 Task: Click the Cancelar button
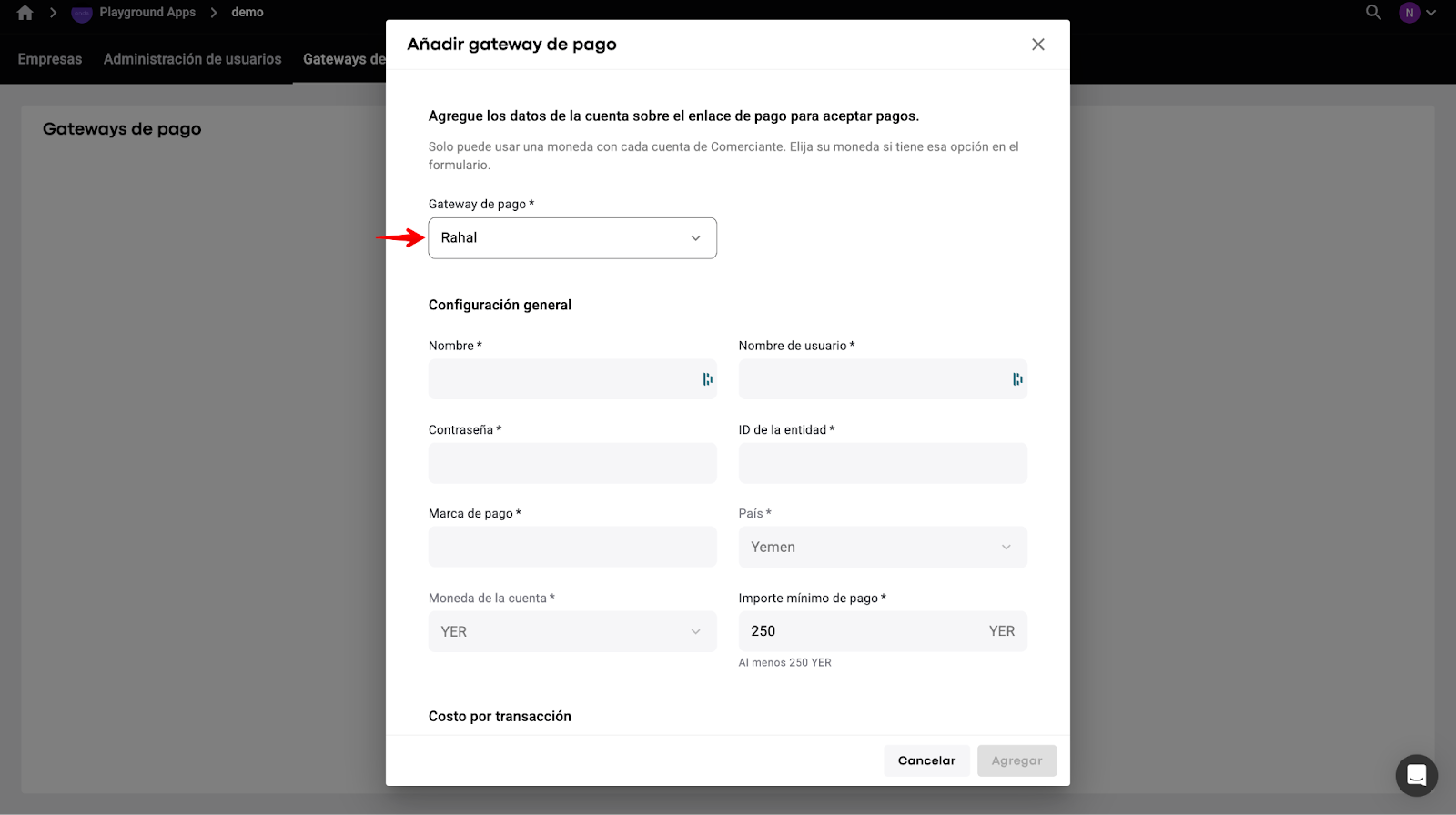coord(926,760)
